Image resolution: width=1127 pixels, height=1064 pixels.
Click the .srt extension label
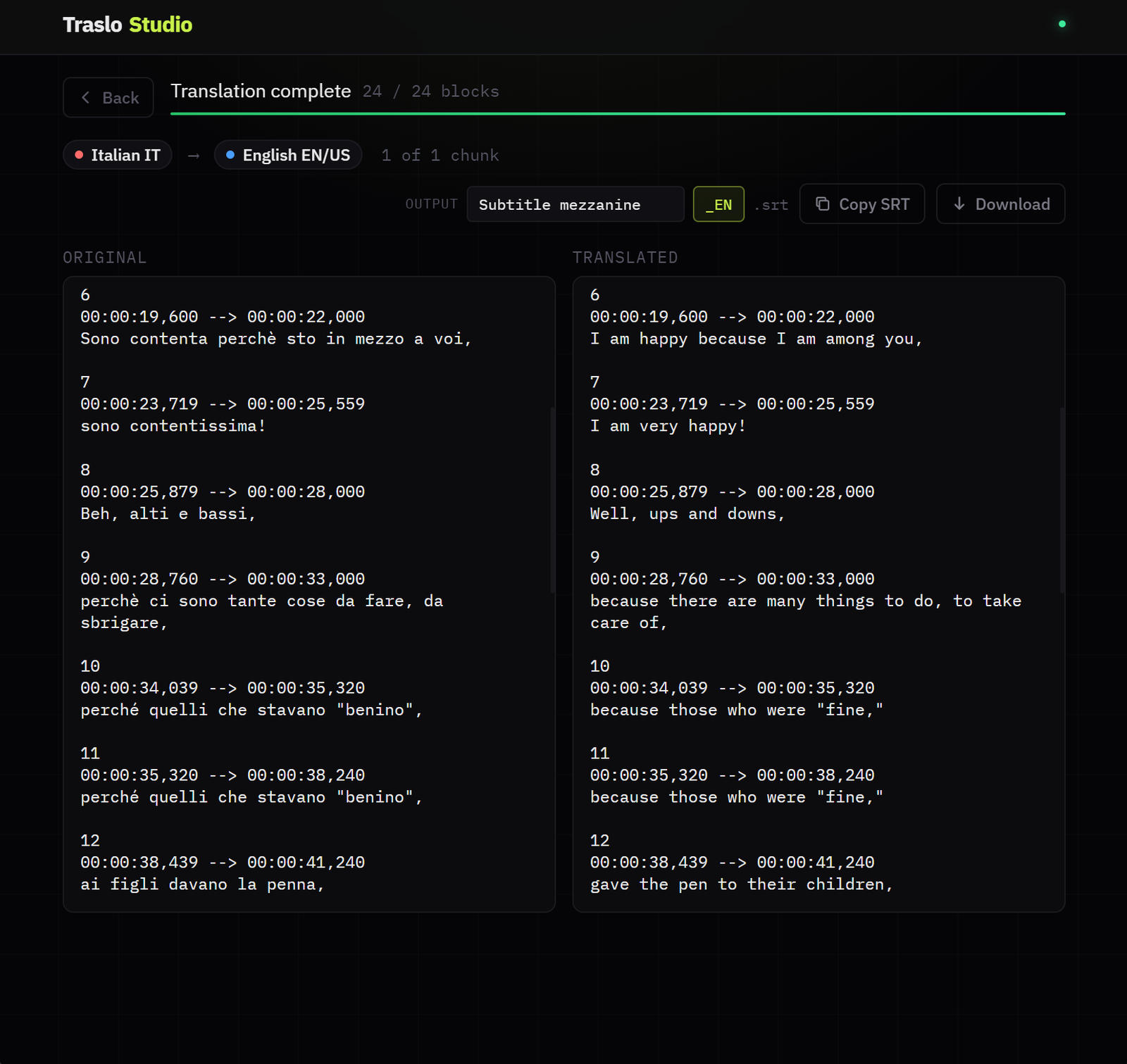pyautogui.click(x=771, y=205)
